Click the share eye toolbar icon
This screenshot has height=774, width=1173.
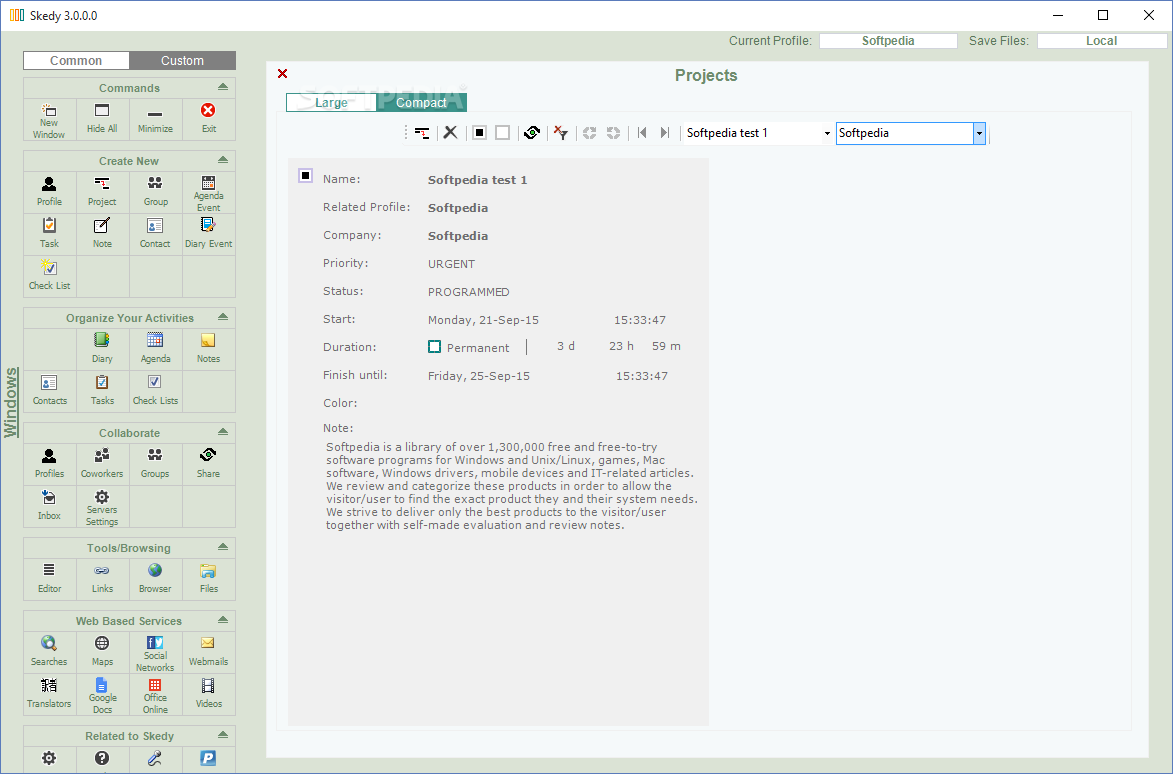tap(532, 132)
